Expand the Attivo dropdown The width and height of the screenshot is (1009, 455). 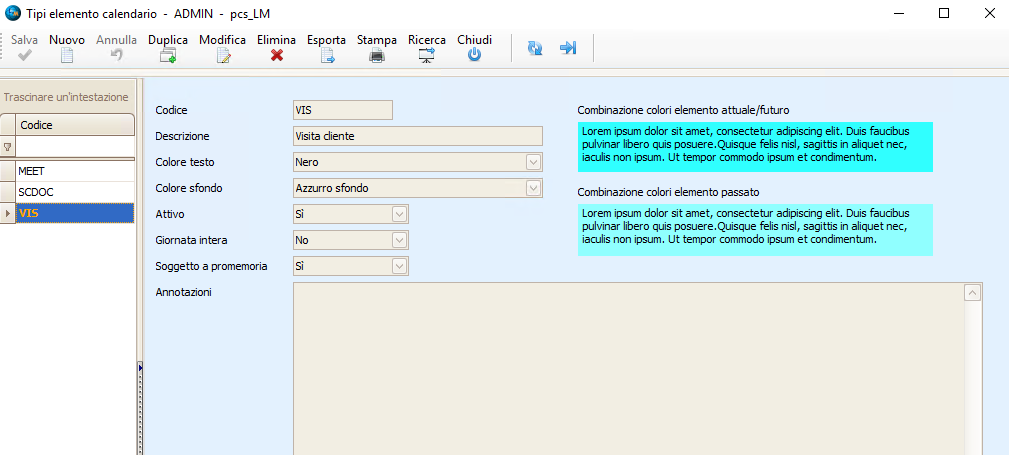pos(399,214)
